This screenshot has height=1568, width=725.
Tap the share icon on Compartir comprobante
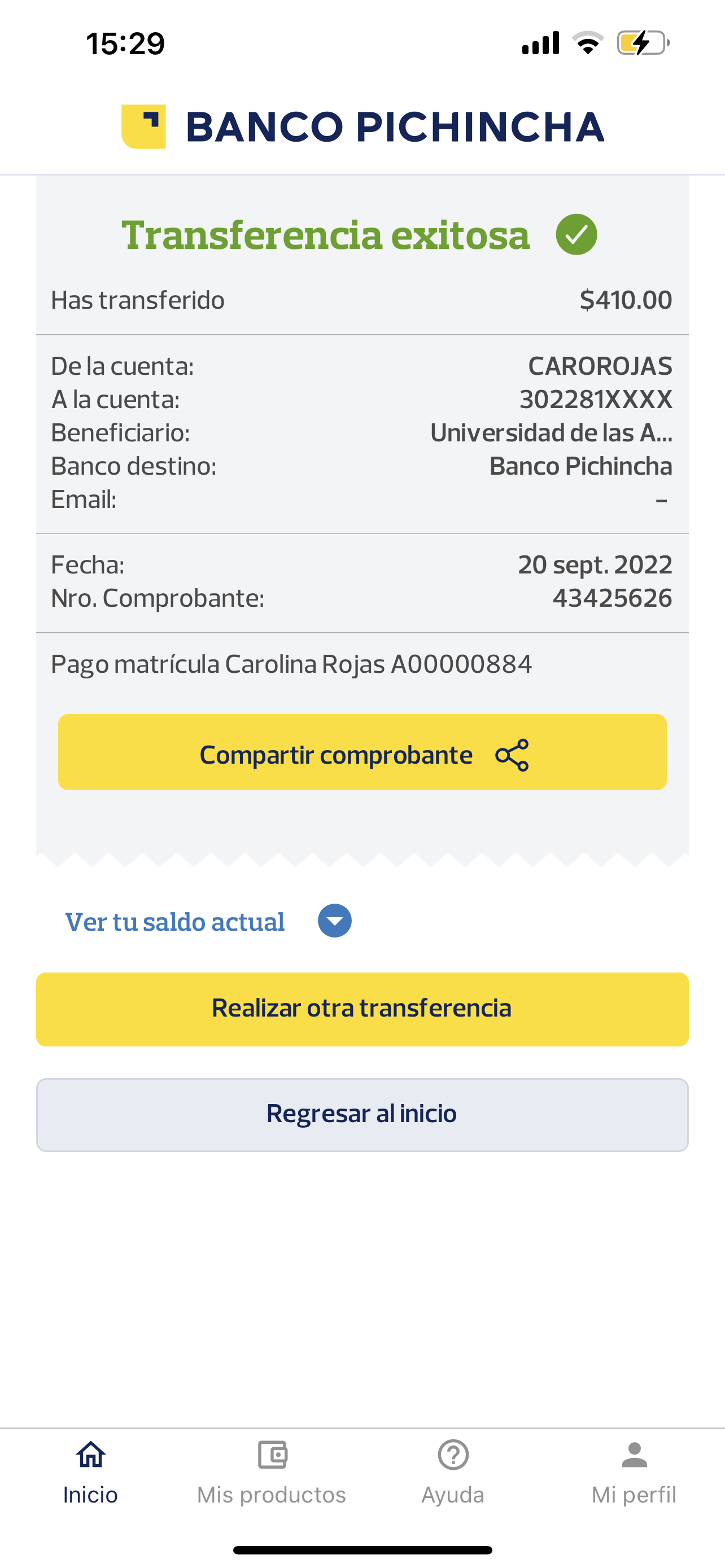[x=512, y=755]
